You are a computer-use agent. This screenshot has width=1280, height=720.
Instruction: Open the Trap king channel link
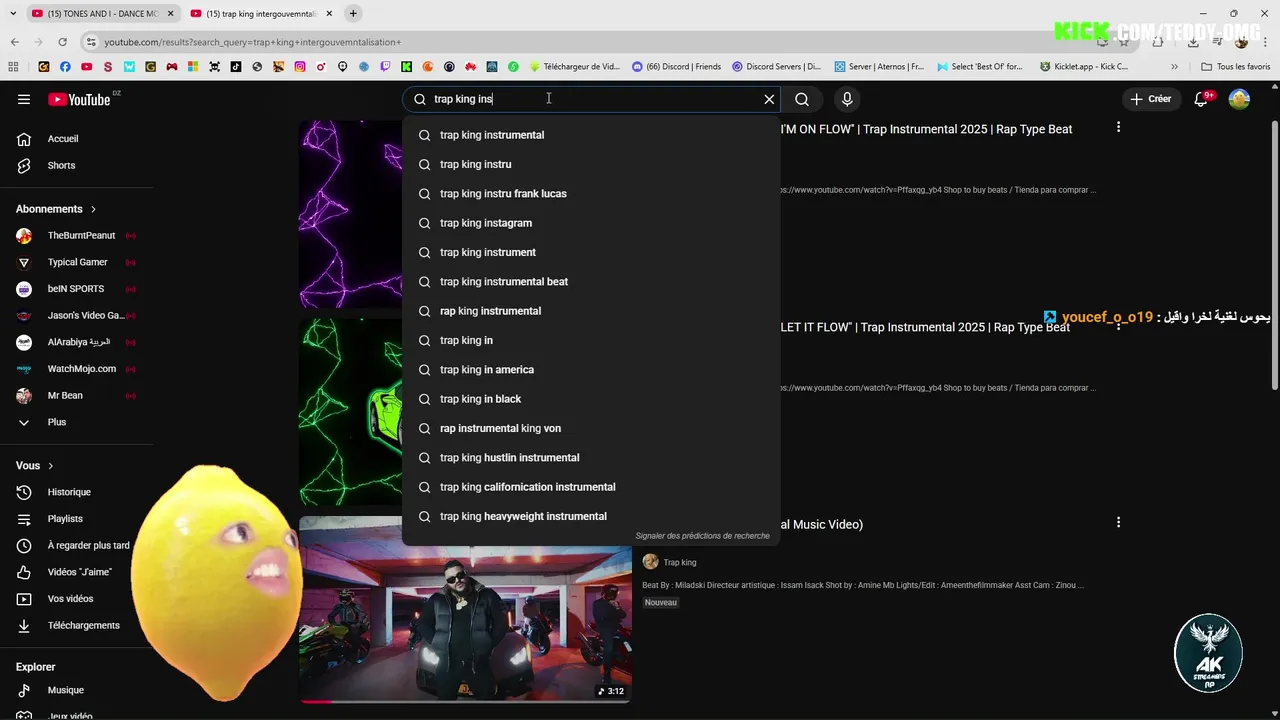(679, 562)
